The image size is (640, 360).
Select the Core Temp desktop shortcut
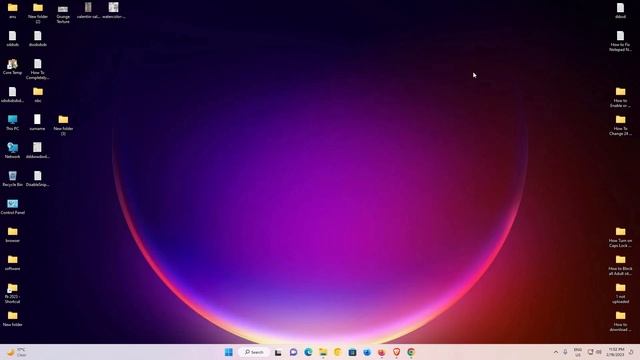[x=12, y=67]
